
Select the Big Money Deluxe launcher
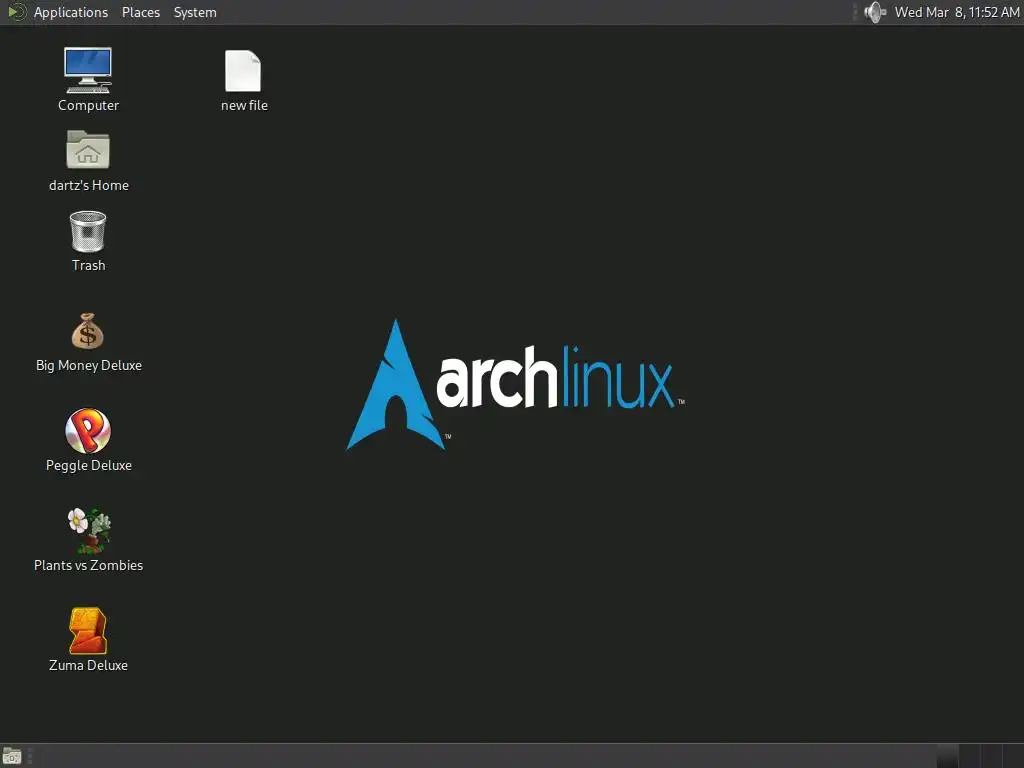pyautogui.click(x=88, y=331)
